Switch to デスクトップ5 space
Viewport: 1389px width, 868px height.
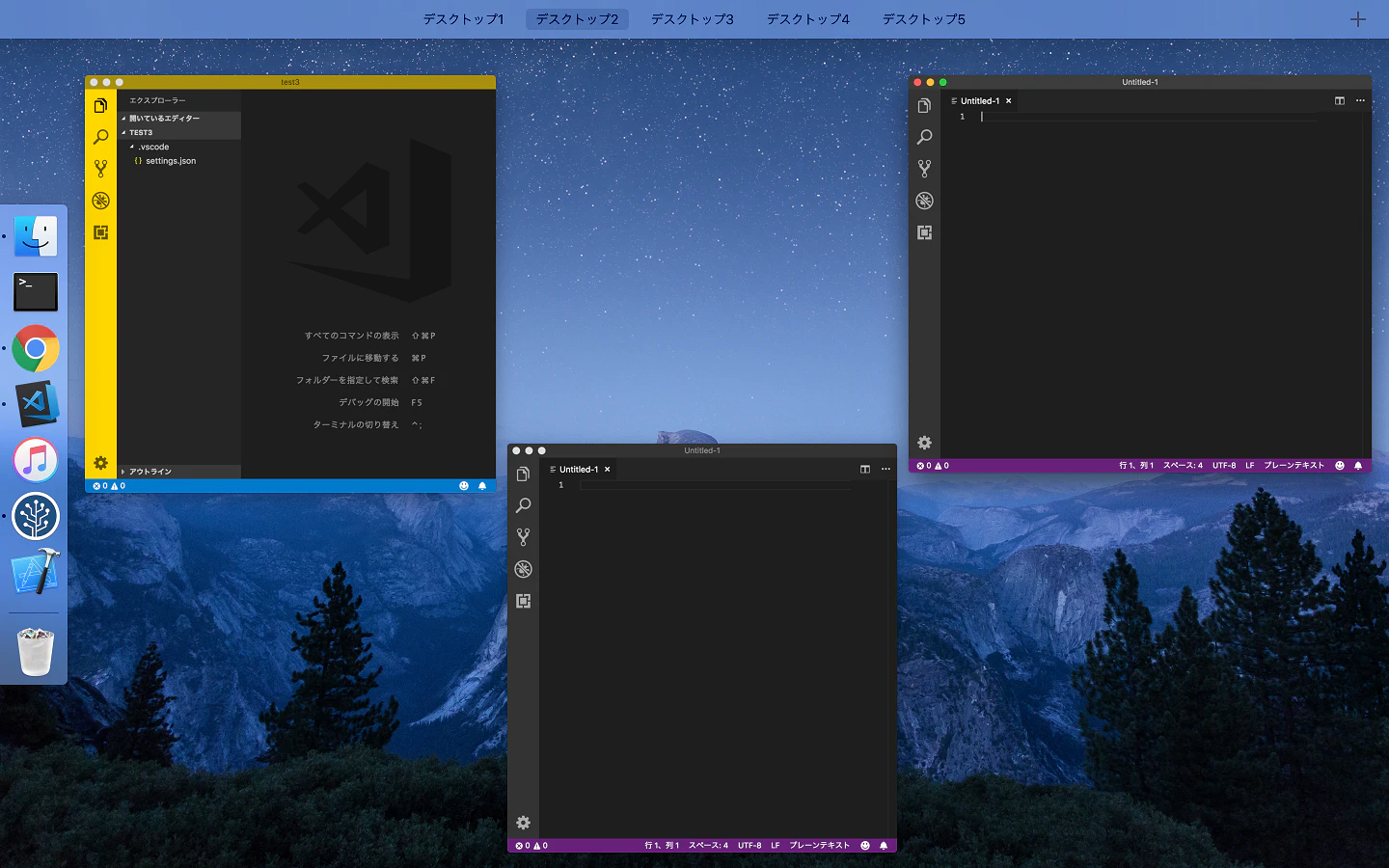pyautogui.click(x=924, y=19)
